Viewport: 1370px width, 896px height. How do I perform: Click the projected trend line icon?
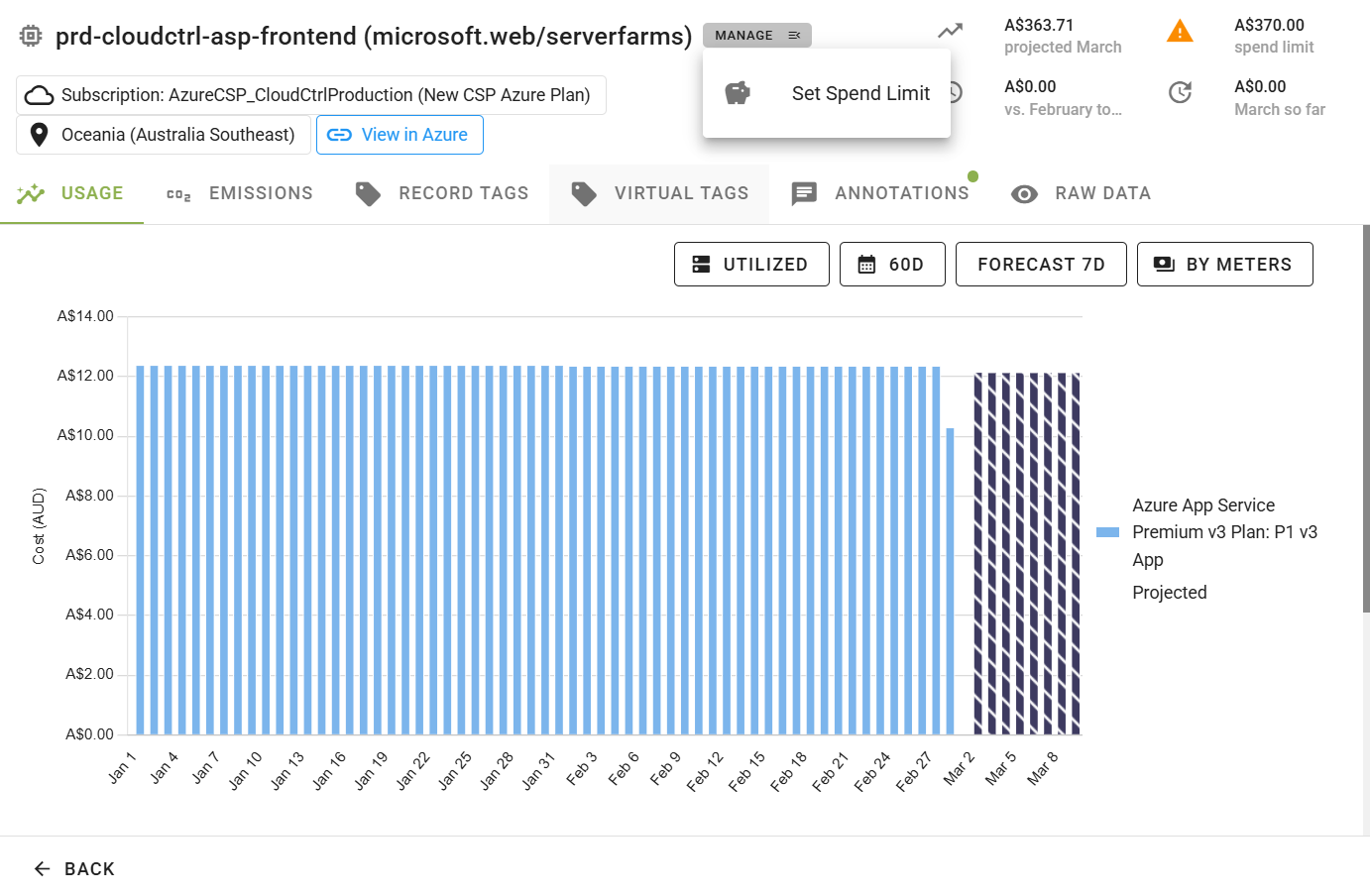point(950,32)
